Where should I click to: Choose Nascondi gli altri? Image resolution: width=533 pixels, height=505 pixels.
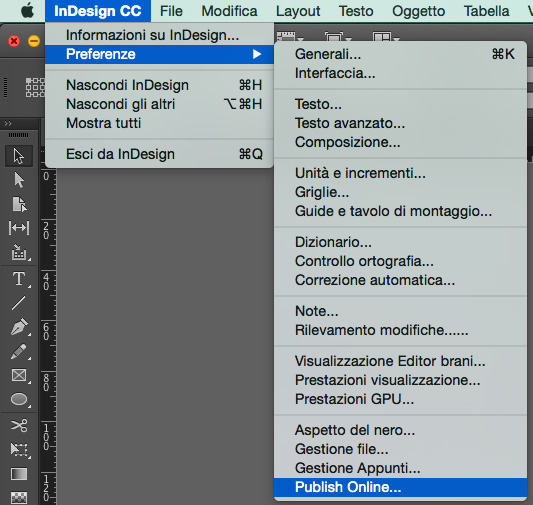tap(159, 104)
